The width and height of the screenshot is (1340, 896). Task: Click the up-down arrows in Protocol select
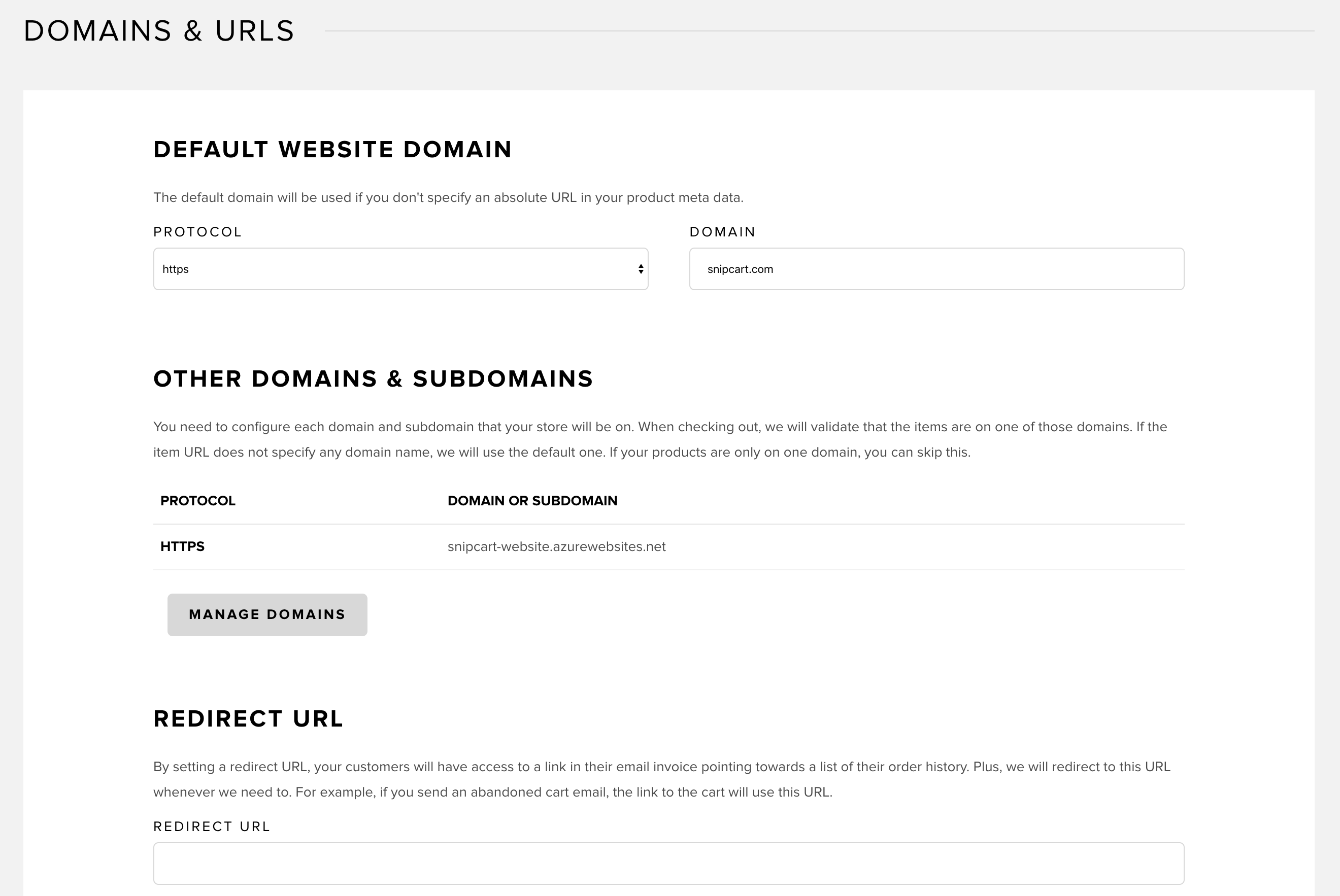pos(640,269)
